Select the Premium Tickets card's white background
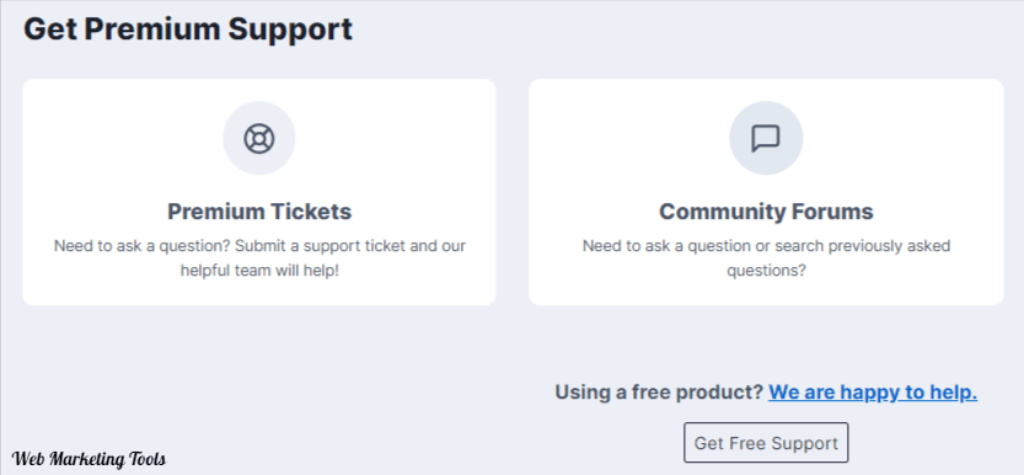The width and height of the screenshot is (1024, 475). [259, 192]
